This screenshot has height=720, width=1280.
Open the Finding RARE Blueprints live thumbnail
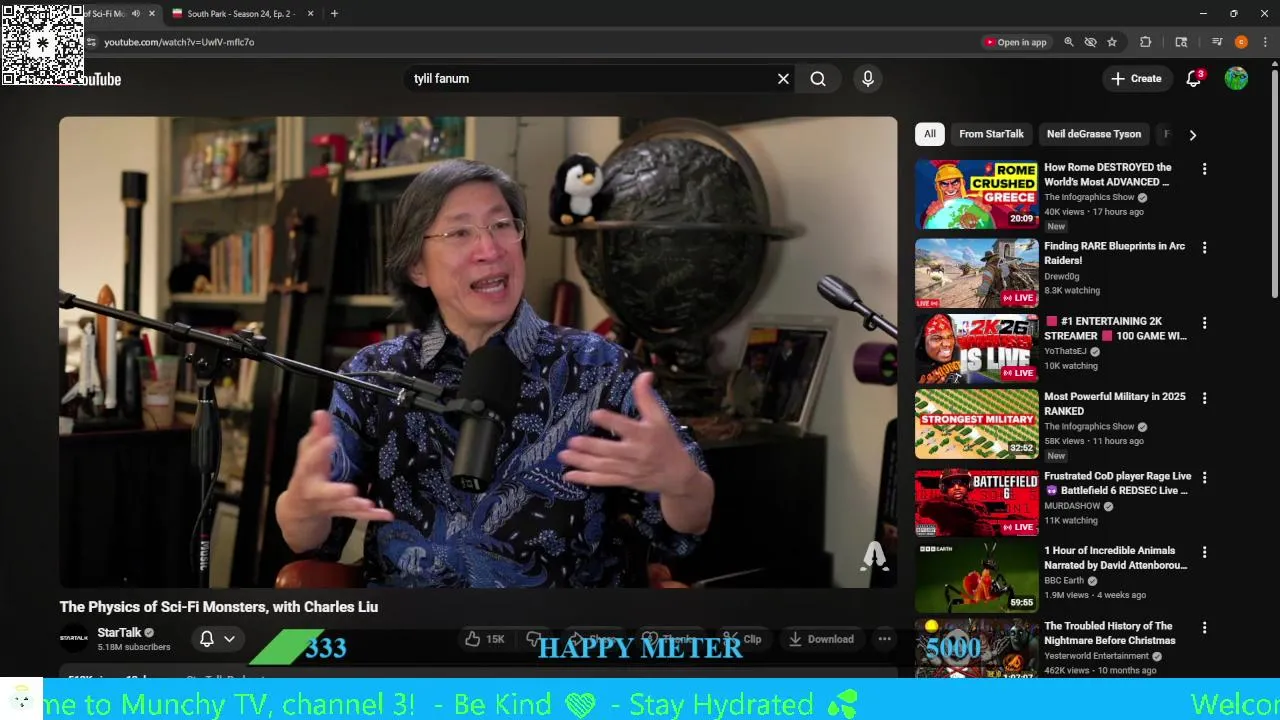[x=976, y=273]
